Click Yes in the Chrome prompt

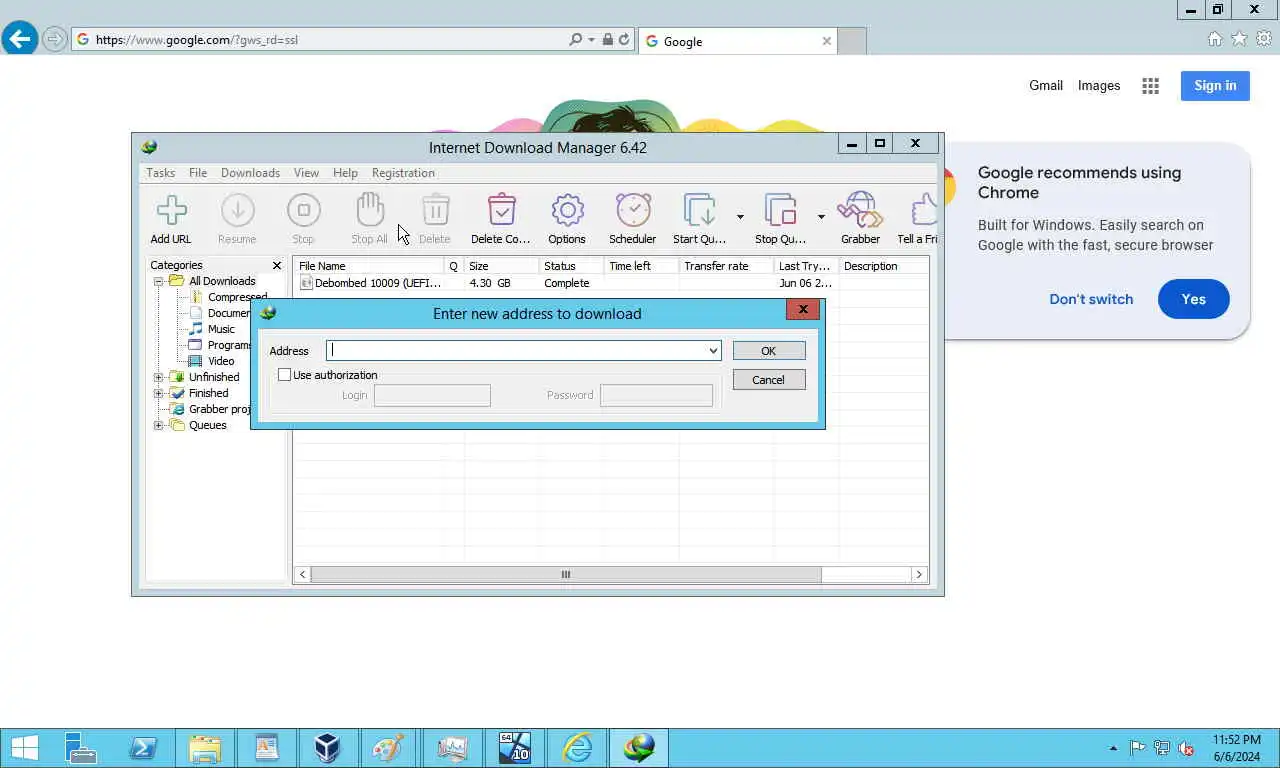coord(1194,299)
